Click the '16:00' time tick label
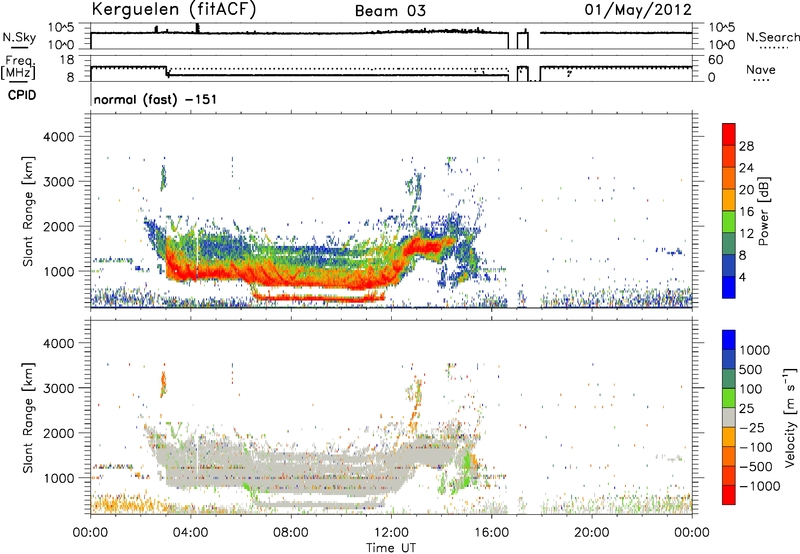The width and height of the screenshot is (800, 554). (x=491, y=533)
